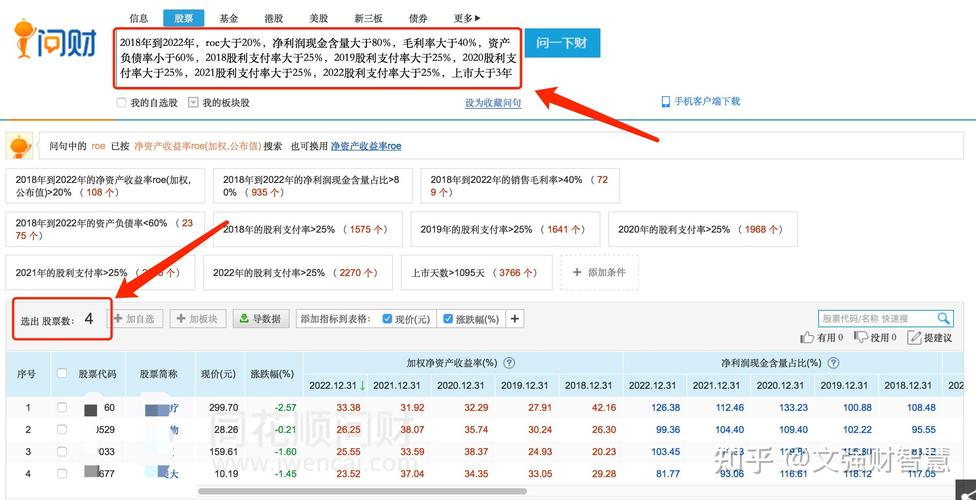Open help icon beside 净利润现金含量占比(%)
The width and height of the screenshot is (976, 500).
tap(833, 363)
